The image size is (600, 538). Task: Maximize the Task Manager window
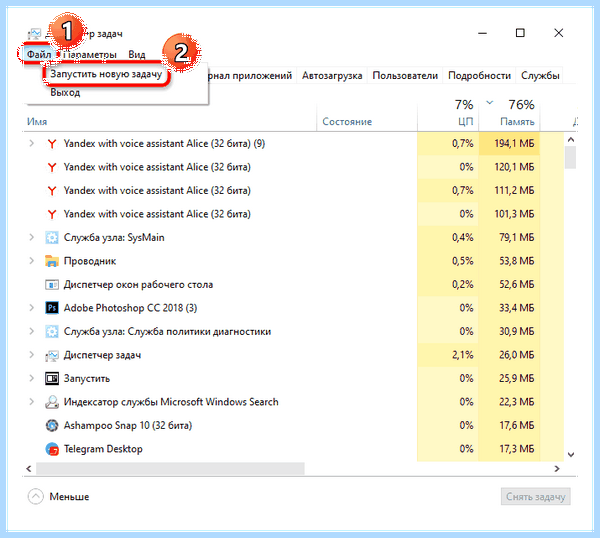[520, 33]
